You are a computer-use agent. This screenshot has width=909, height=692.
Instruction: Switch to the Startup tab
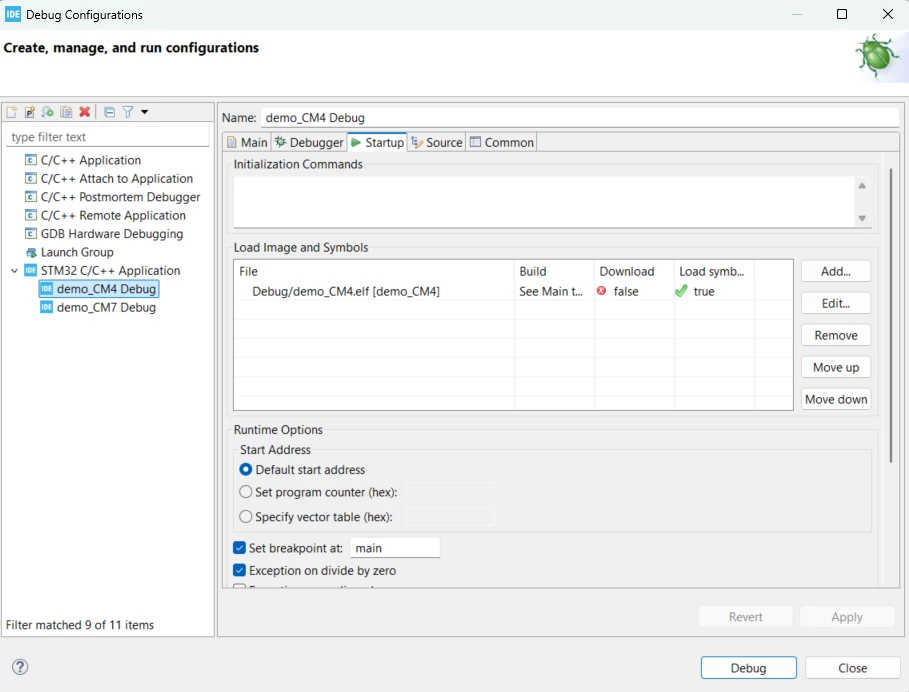pyautogui.click(x=377, y=143)
